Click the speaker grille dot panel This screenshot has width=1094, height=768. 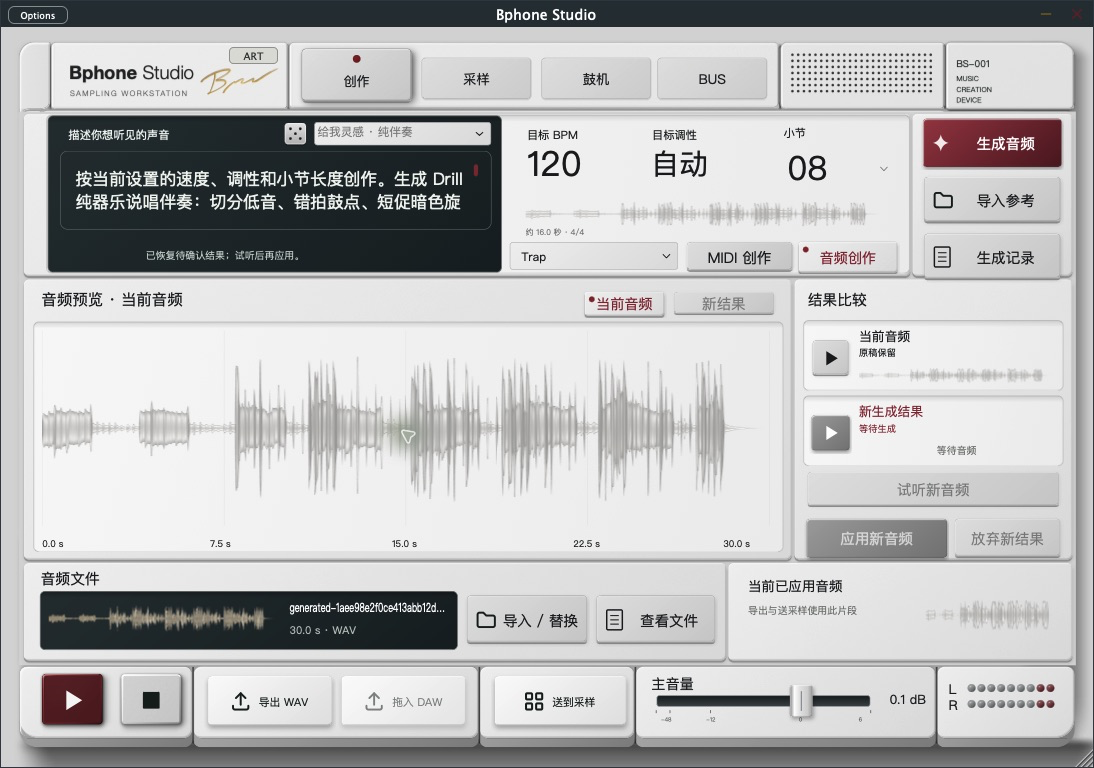pyautogui.click(x=861, y=73)
